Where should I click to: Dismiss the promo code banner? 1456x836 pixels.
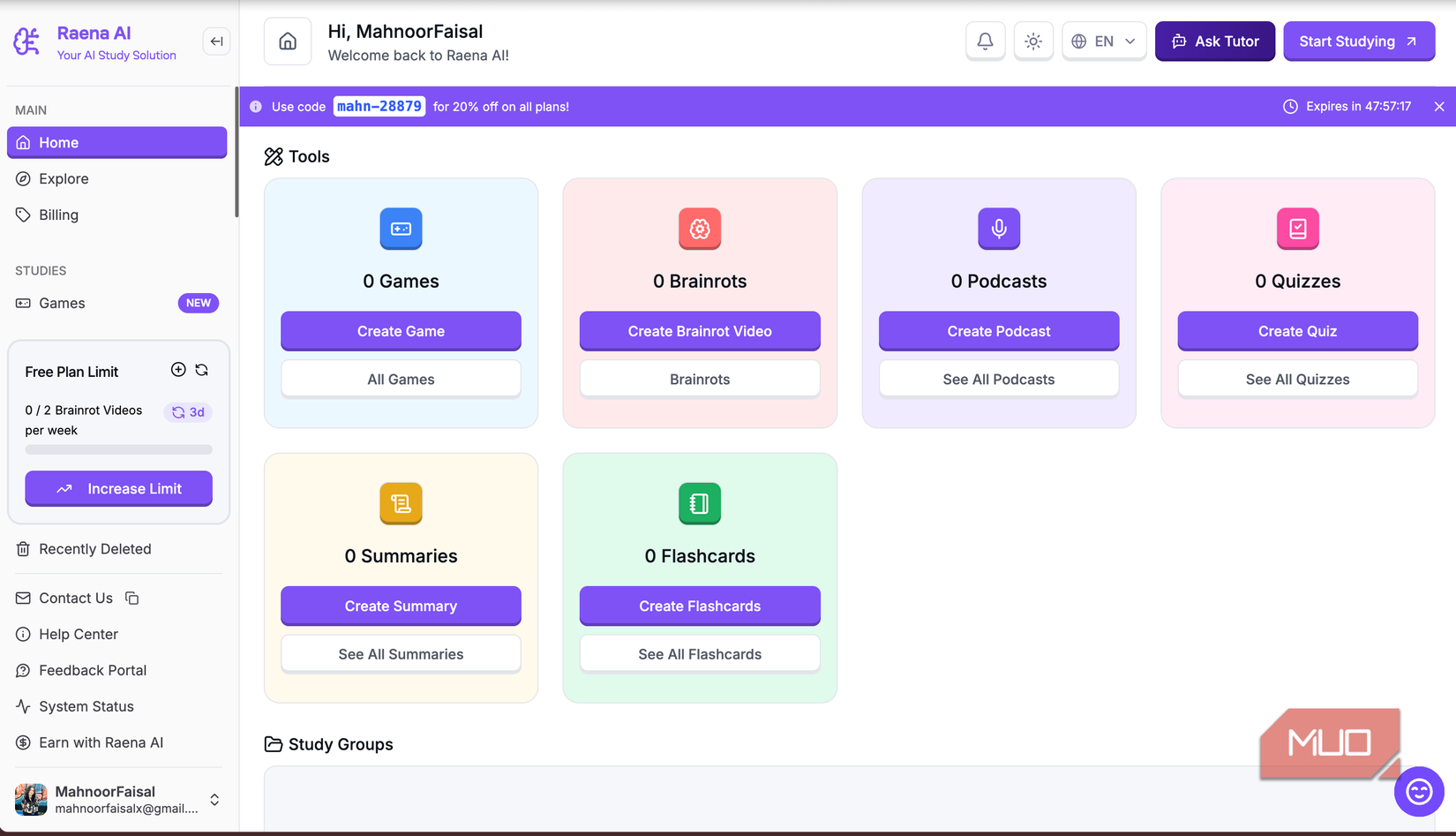[1439, 107]
